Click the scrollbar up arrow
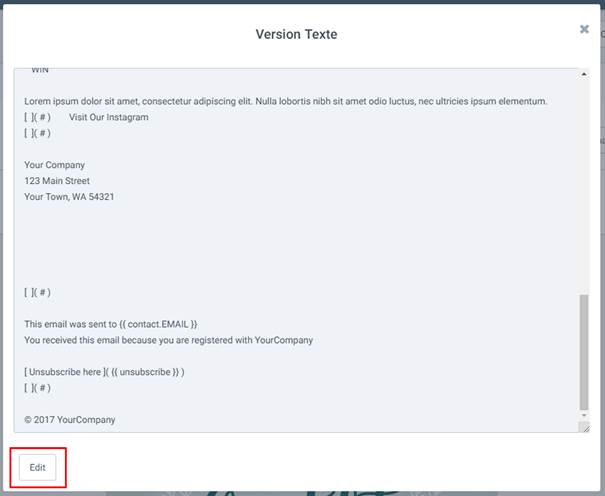Viewport: 605px width, 496px height. [584, 75]
